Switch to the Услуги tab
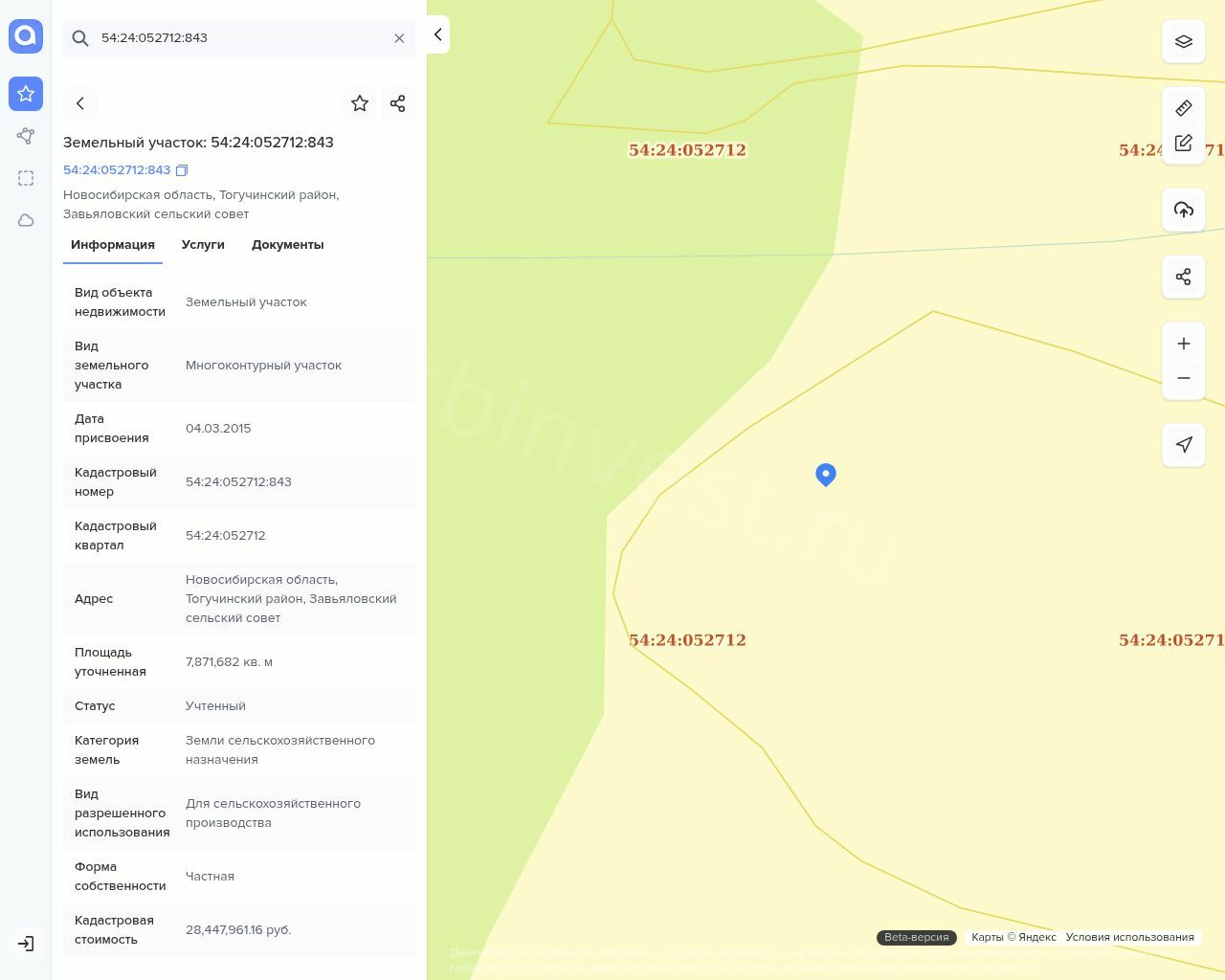Screen dimensions: 1225x980 [203, 245]
